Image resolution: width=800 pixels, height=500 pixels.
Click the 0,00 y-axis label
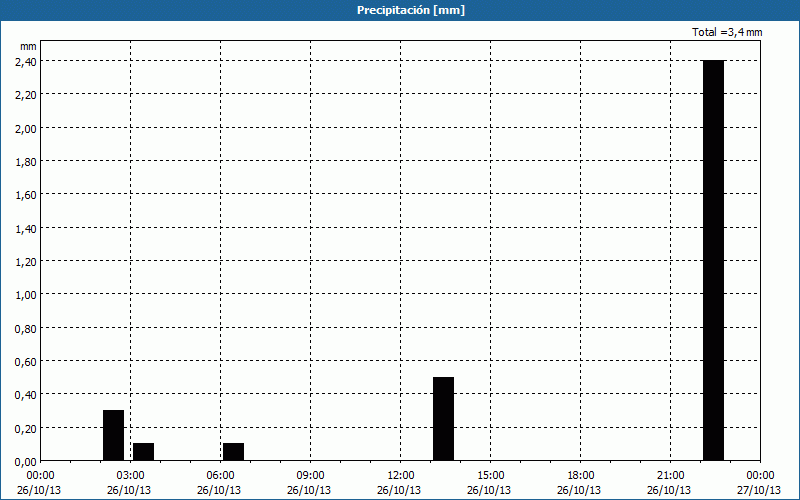[26, 461]
